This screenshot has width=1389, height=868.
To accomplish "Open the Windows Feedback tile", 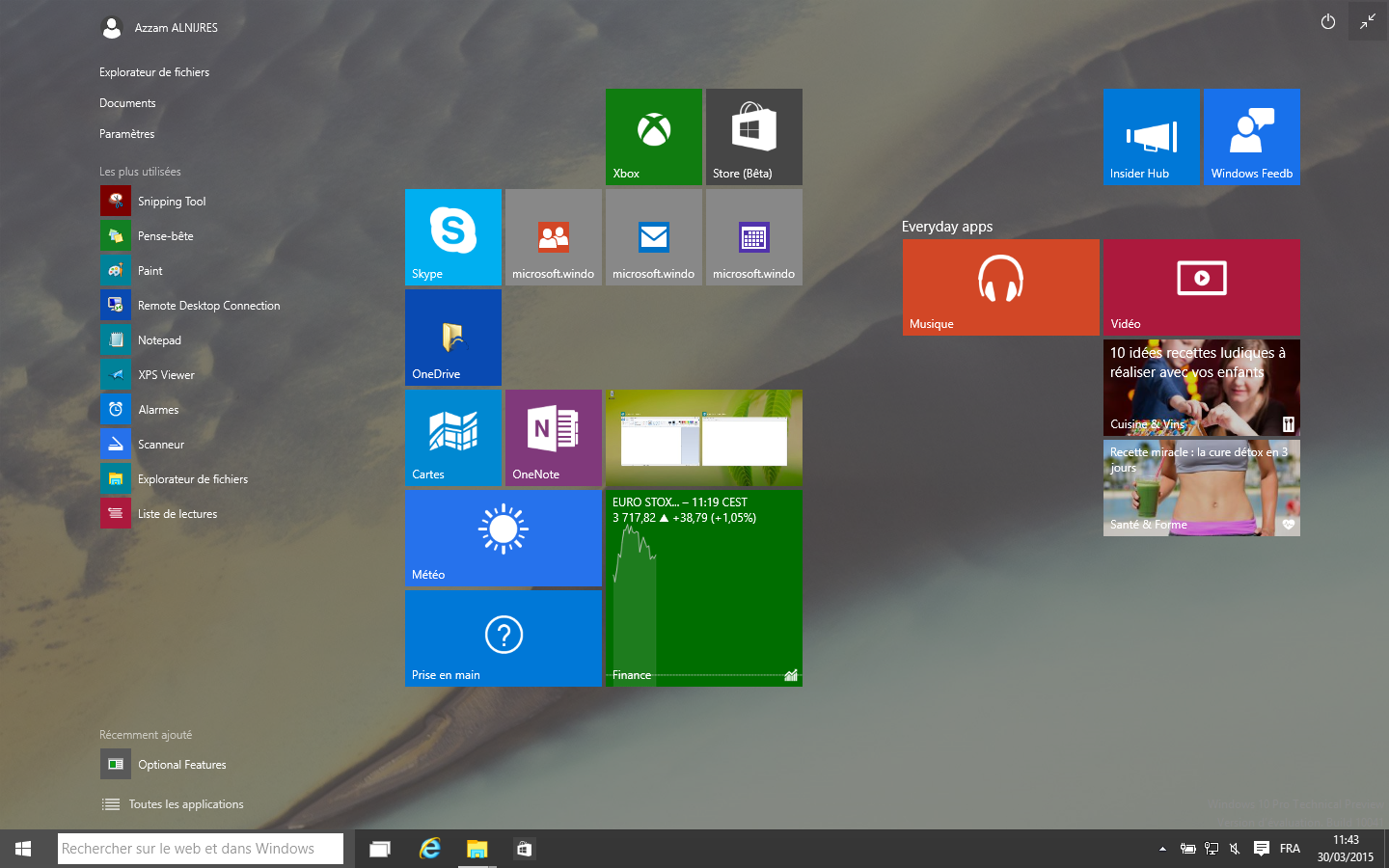I will (x=1252, y=137).
